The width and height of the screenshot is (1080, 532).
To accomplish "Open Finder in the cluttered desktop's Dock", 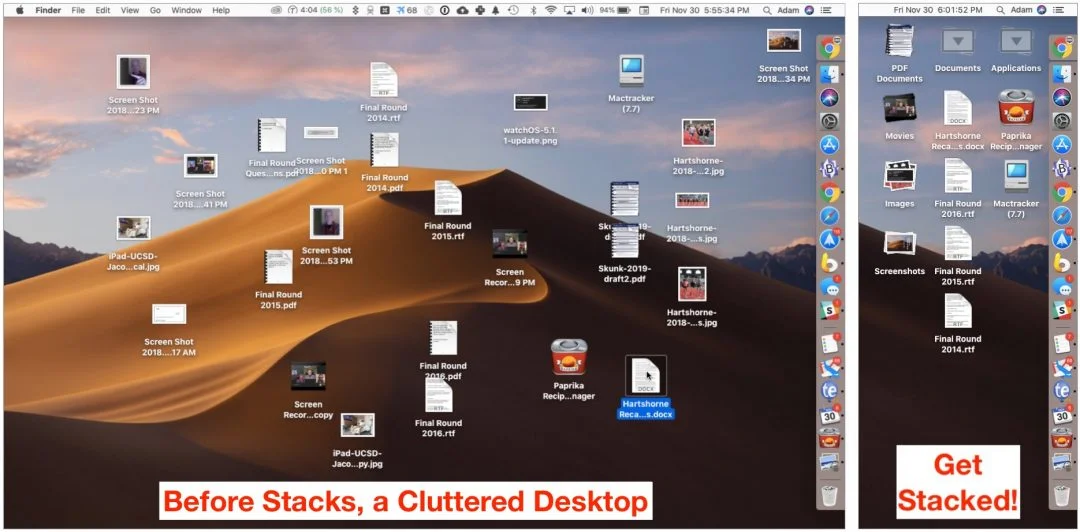I will click(830, 72).
